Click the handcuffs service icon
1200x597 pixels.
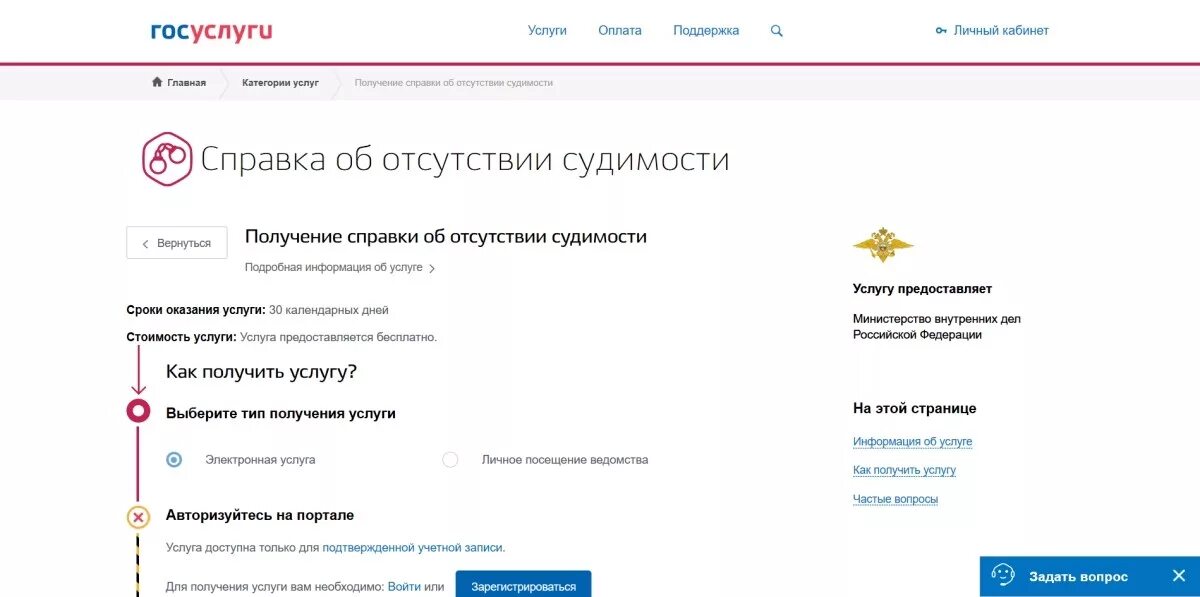click(166, 159)
